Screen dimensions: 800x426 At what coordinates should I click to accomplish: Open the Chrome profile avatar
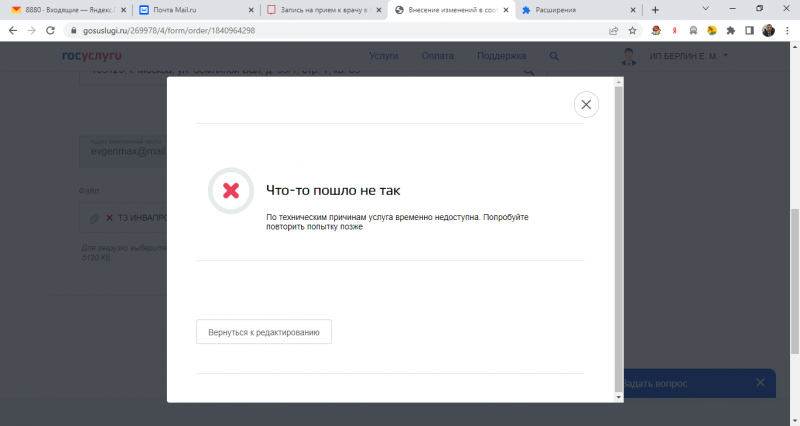(768, 30)
